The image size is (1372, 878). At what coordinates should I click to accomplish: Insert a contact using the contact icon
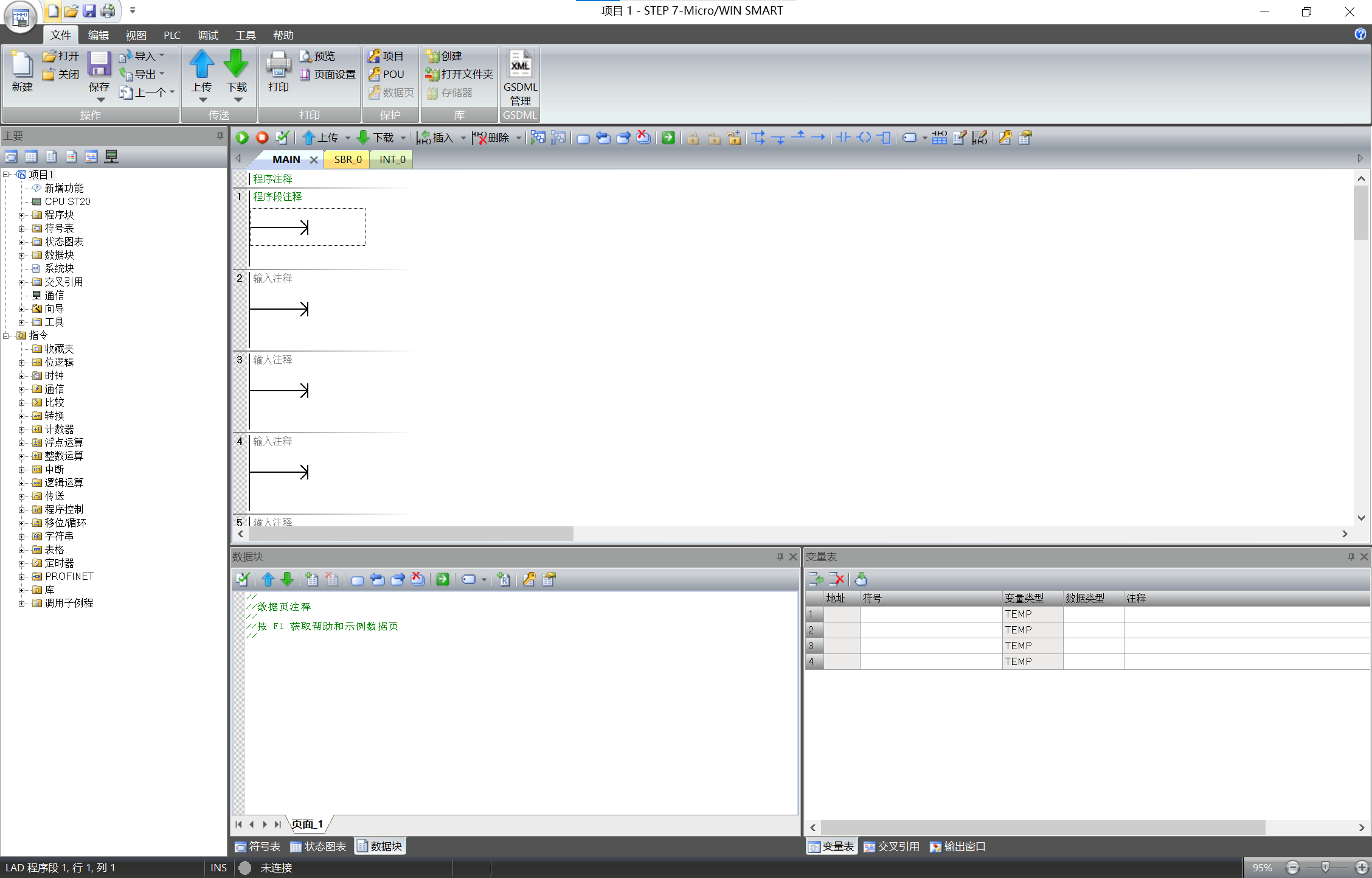click(x=843, y=138)
